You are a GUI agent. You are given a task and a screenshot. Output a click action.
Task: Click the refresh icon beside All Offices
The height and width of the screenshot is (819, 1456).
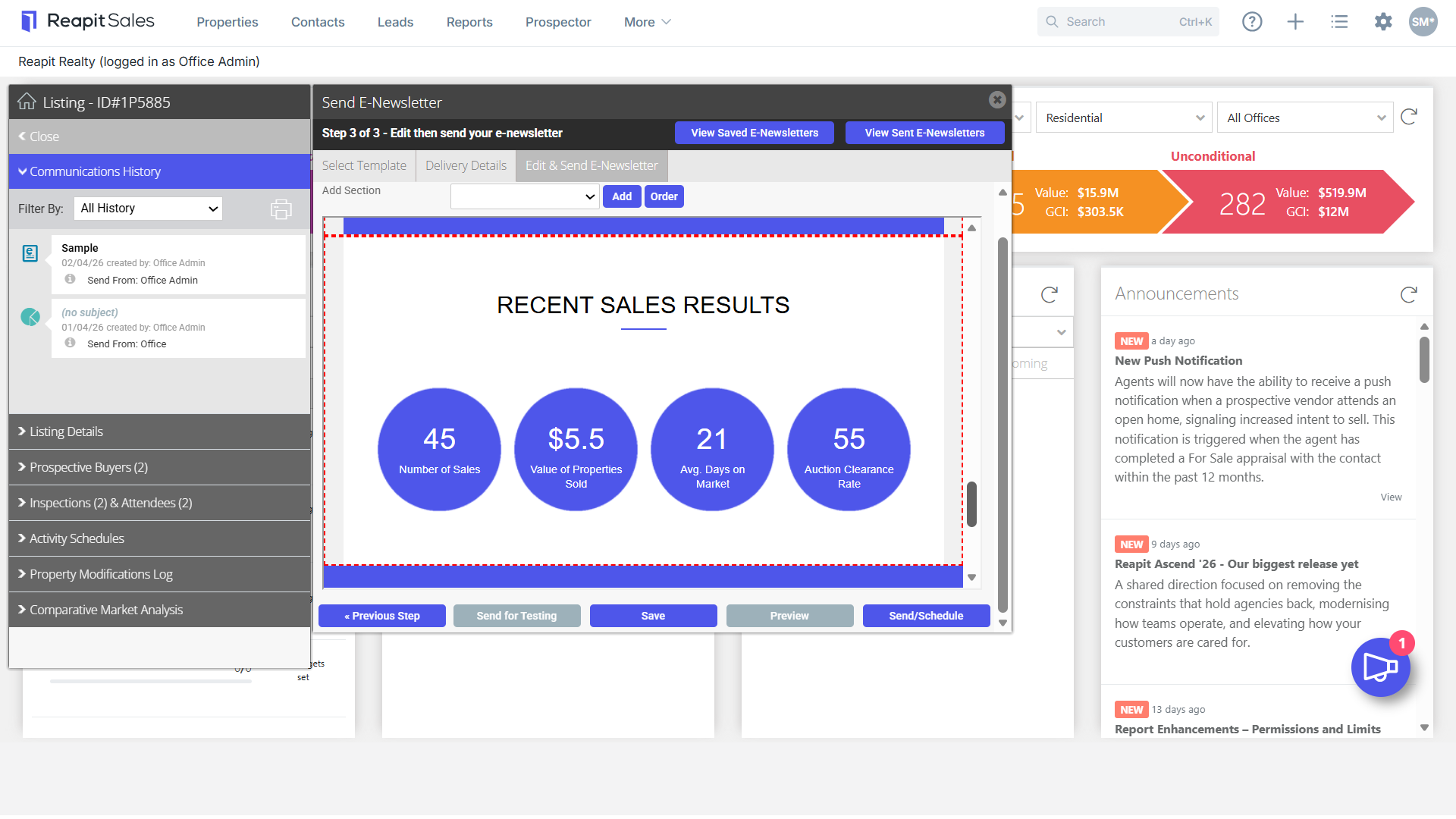tap(1409, 117)
